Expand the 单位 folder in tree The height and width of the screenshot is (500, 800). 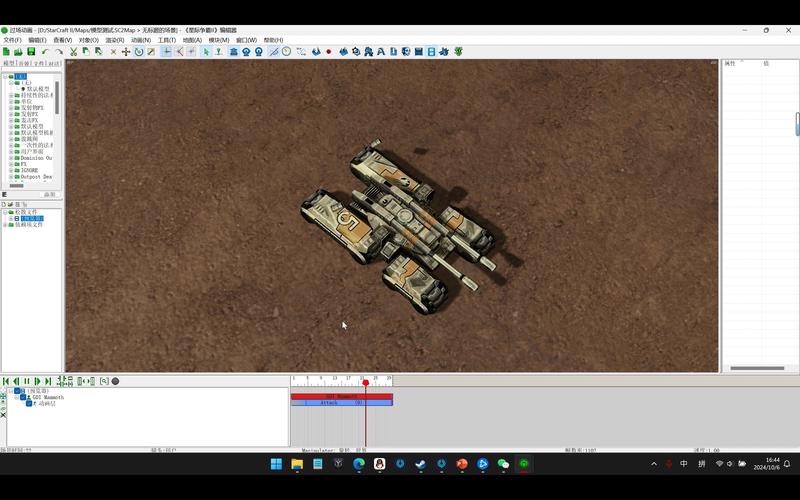[11, 101]
